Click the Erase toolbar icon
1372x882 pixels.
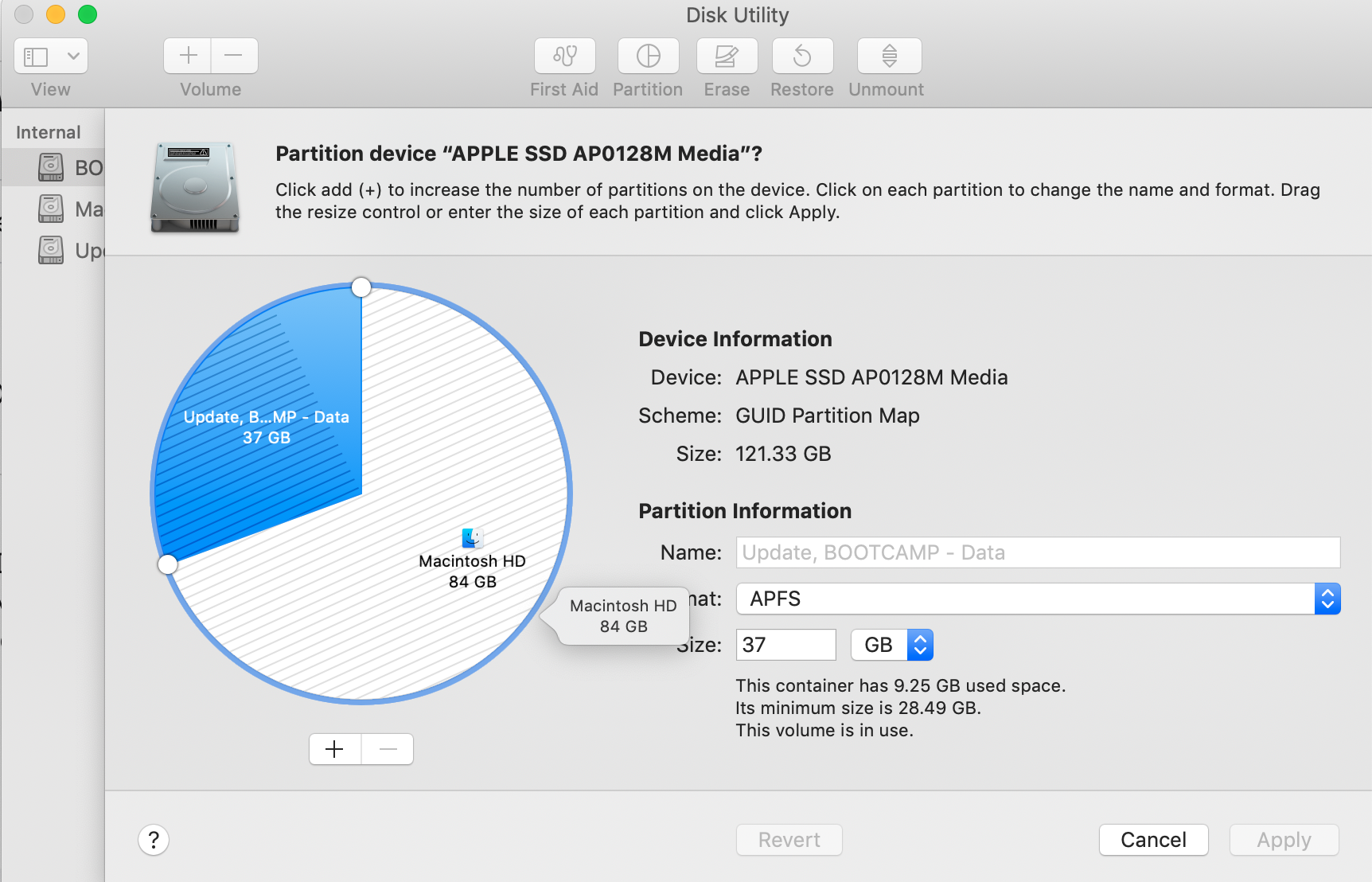click(727, 56)
